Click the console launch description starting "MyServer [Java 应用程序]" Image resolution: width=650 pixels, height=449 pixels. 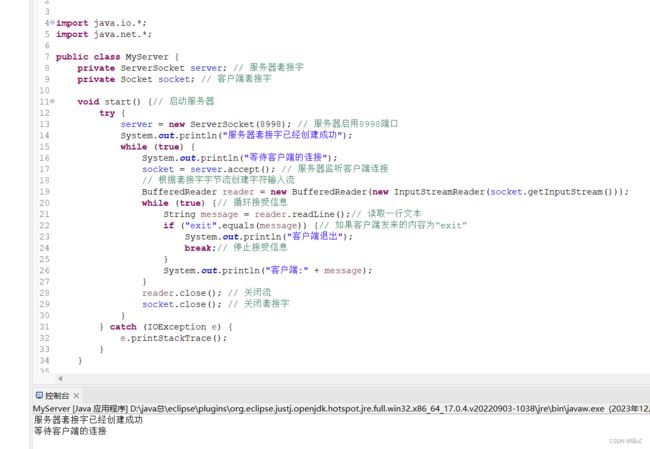click(x=341, y=409)
